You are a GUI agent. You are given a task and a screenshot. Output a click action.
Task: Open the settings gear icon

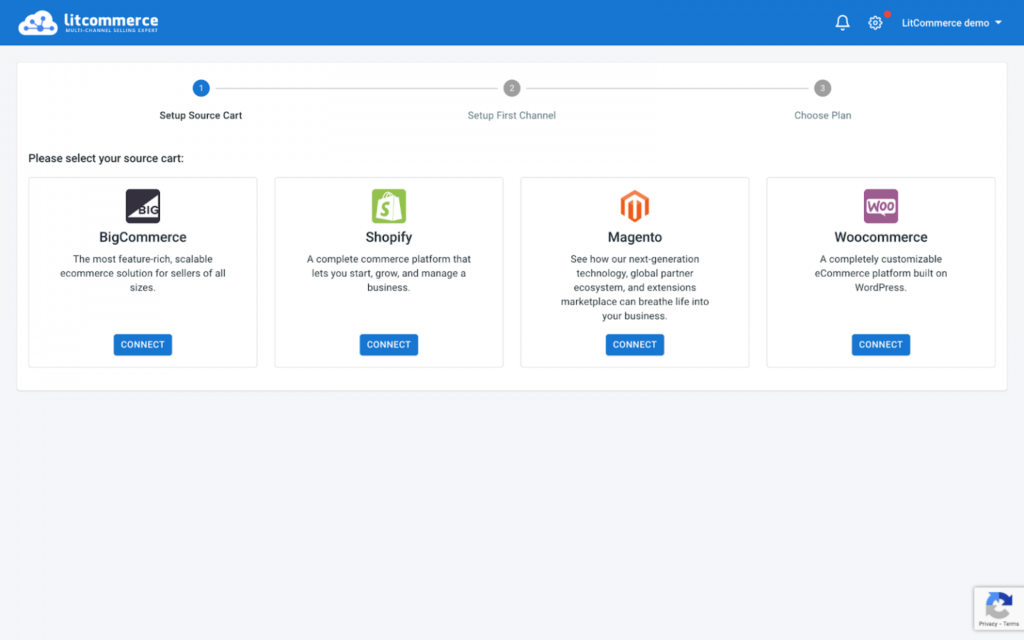(875, 23)
